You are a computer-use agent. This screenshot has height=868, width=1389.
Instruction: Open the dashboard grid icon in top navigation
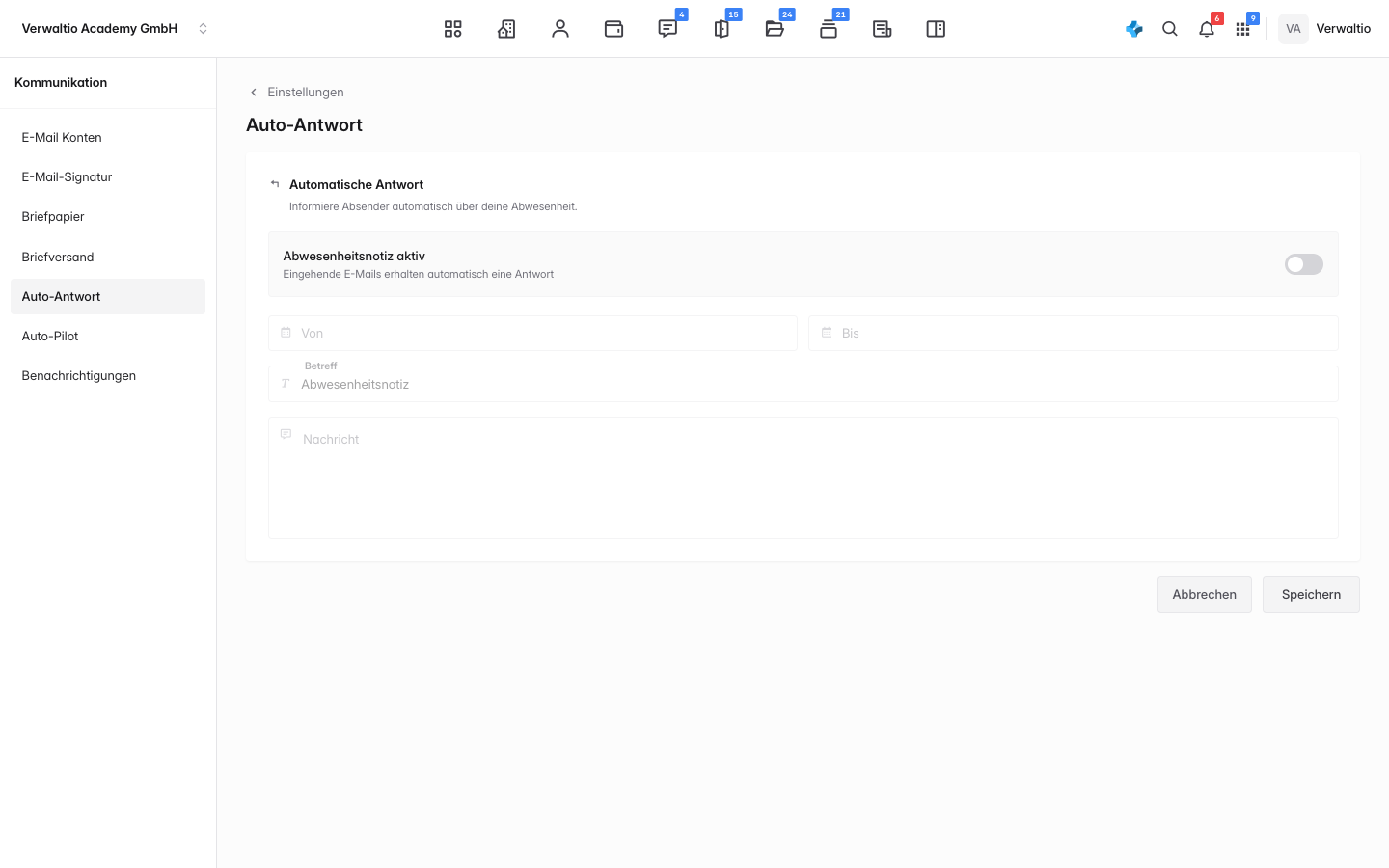click(452, 29)
